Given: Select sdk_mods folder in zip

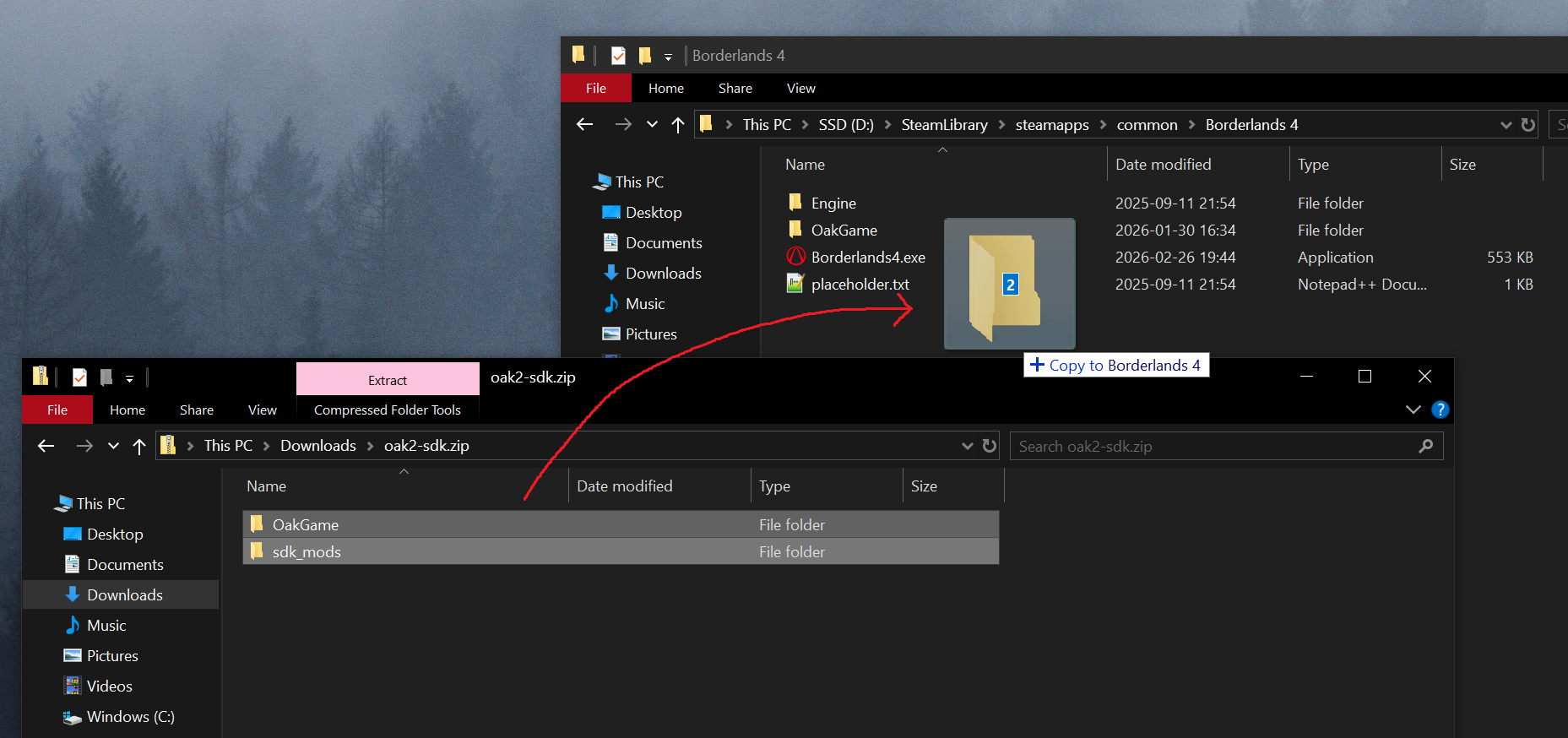Looking at the screenshot, I should 621,551.
